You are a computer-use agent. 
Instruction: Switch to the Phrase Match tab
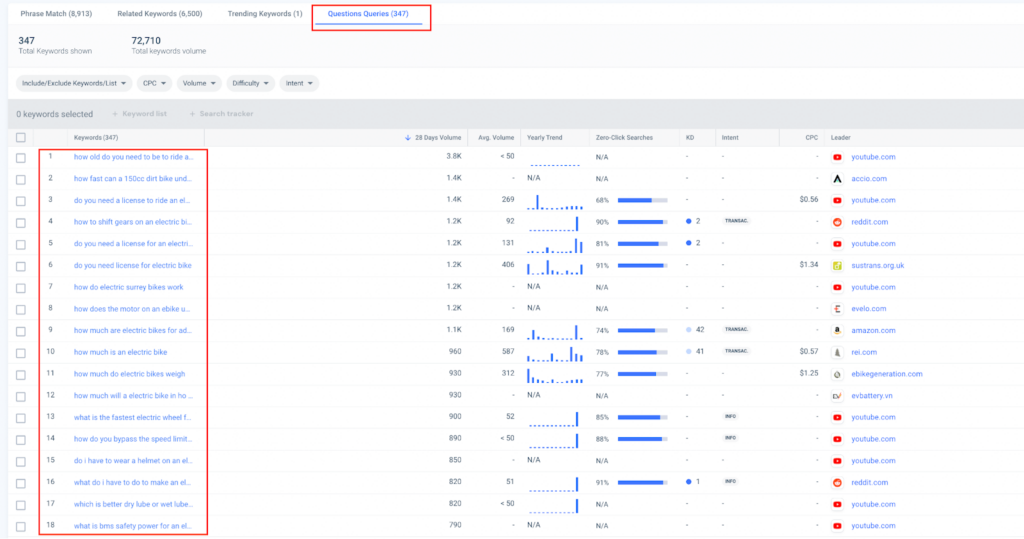[x=58, y=14]
